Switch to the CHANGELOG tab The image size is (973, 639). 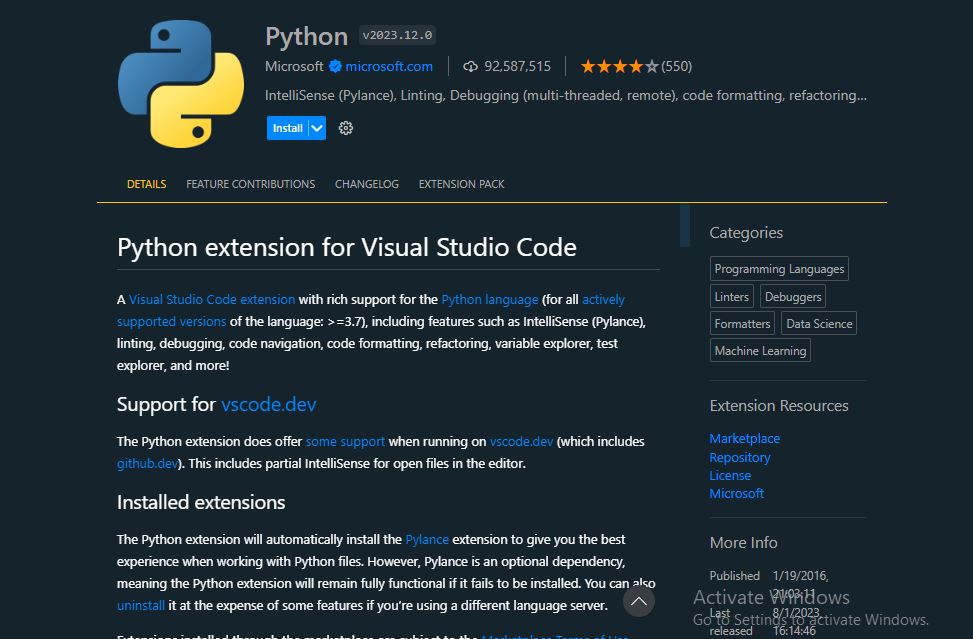[x=366, y=184]
